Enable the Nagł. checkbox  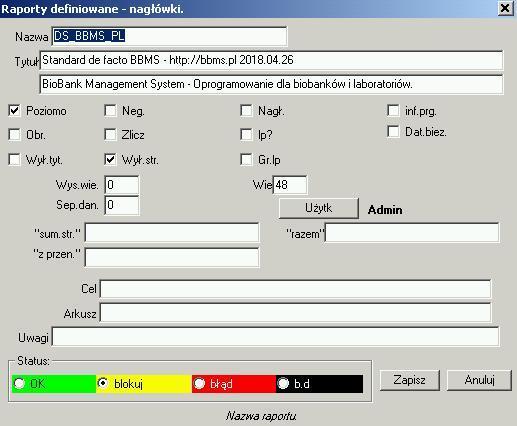click(x=246, y=111)
